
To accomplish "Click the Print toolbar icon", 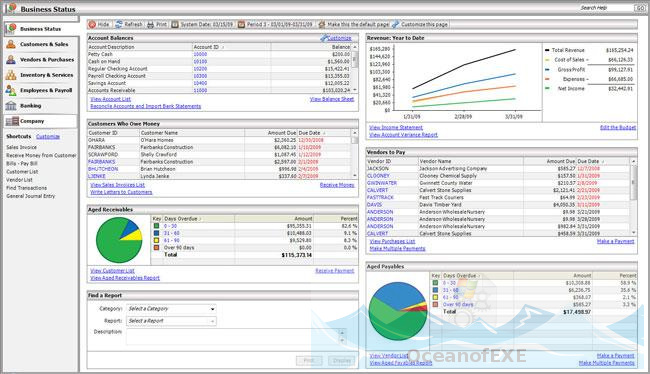I will (150, 24).
